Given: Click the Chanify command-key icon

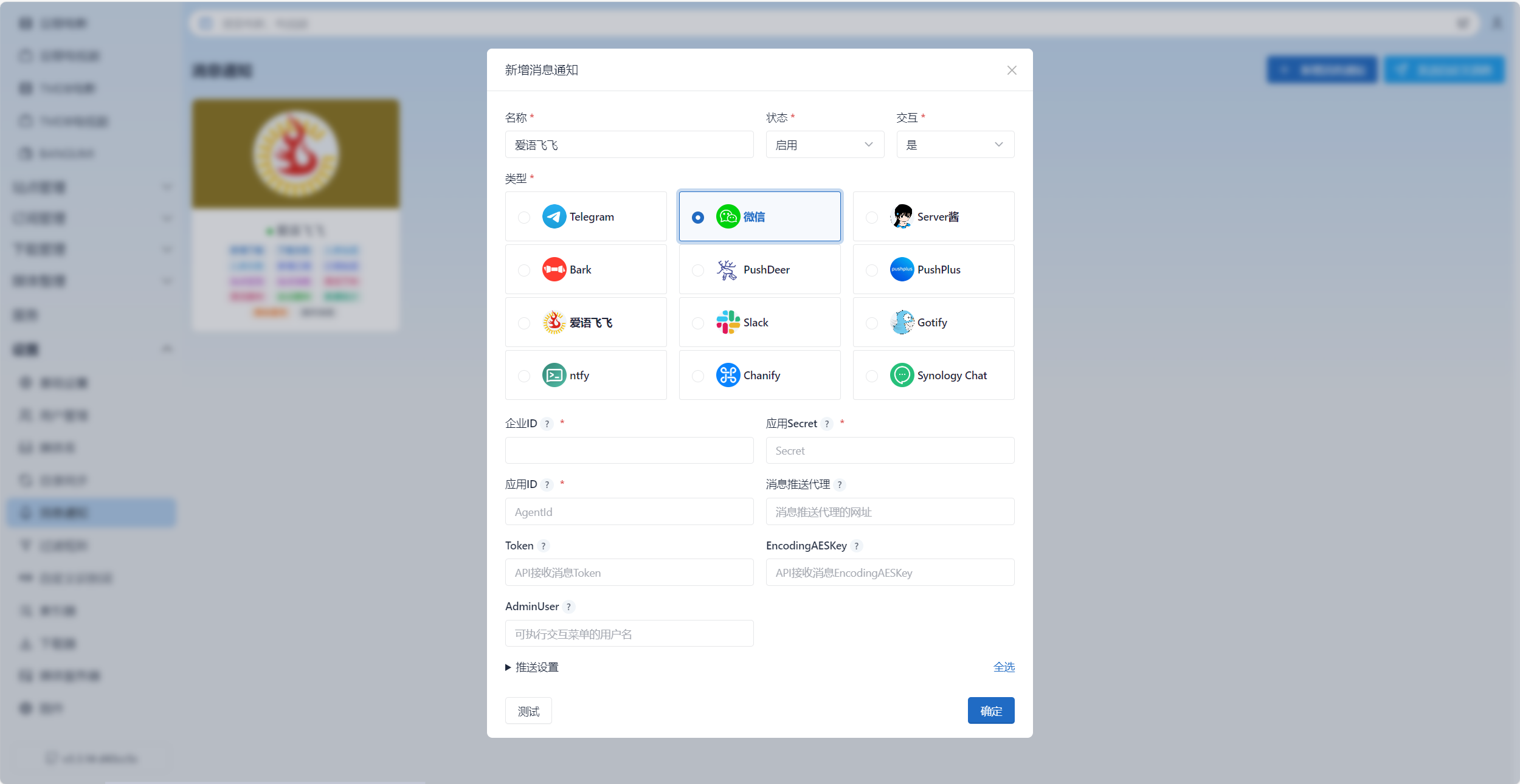Looking at the screenshot, I should (x=727, y=376).
